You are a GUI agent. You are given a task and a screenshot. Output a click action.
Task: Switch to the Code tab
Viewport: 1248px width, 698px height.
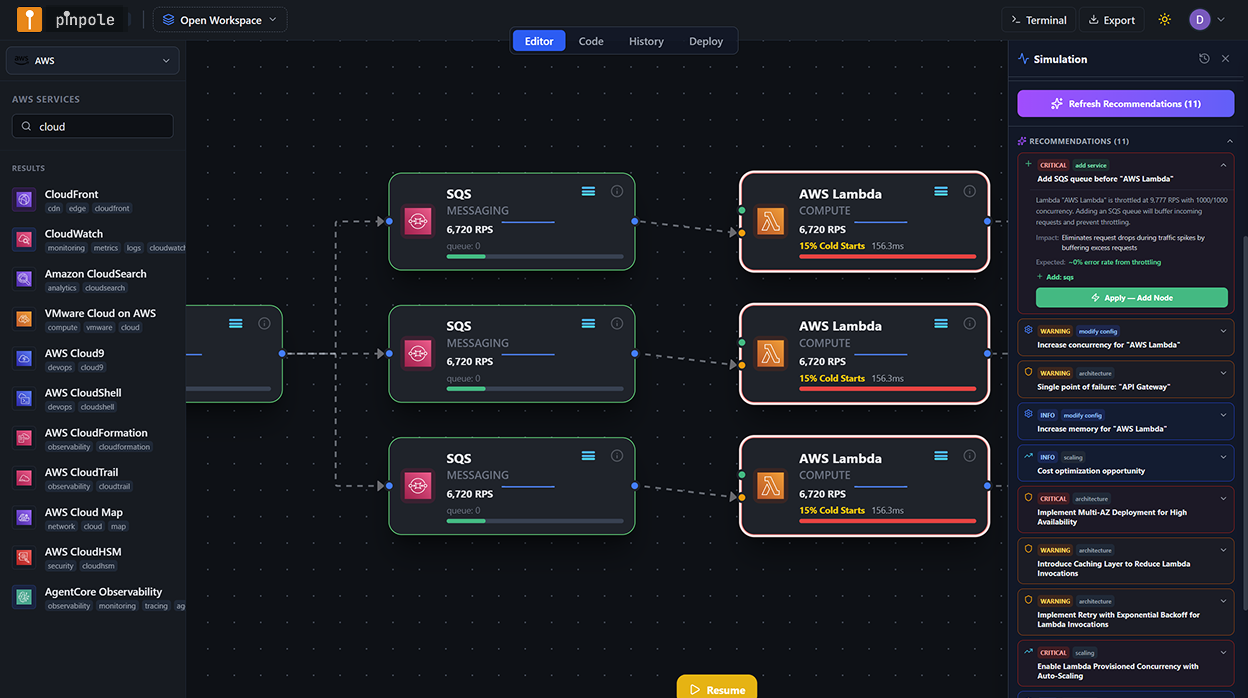[591, 41]
